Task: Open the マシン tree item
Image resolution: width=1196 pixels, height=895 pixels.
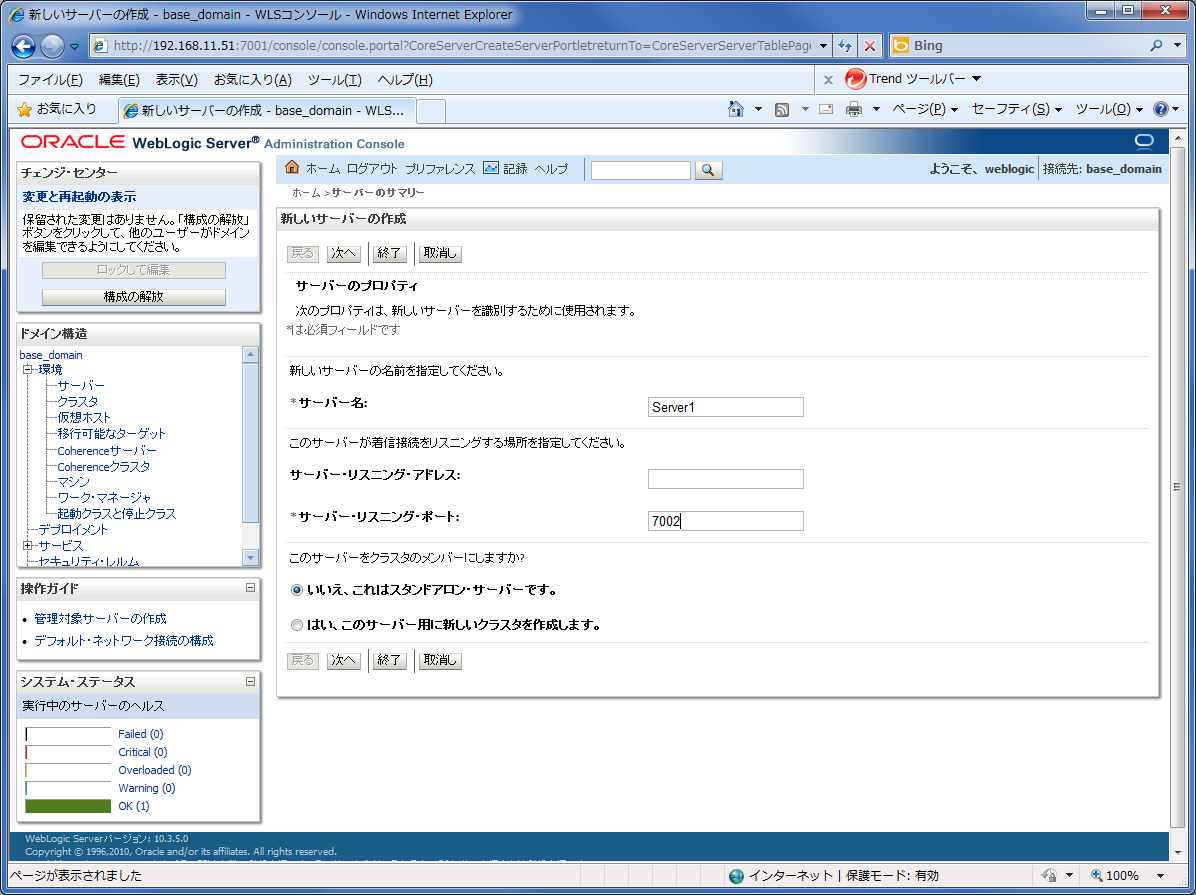Action: (73, 481)
